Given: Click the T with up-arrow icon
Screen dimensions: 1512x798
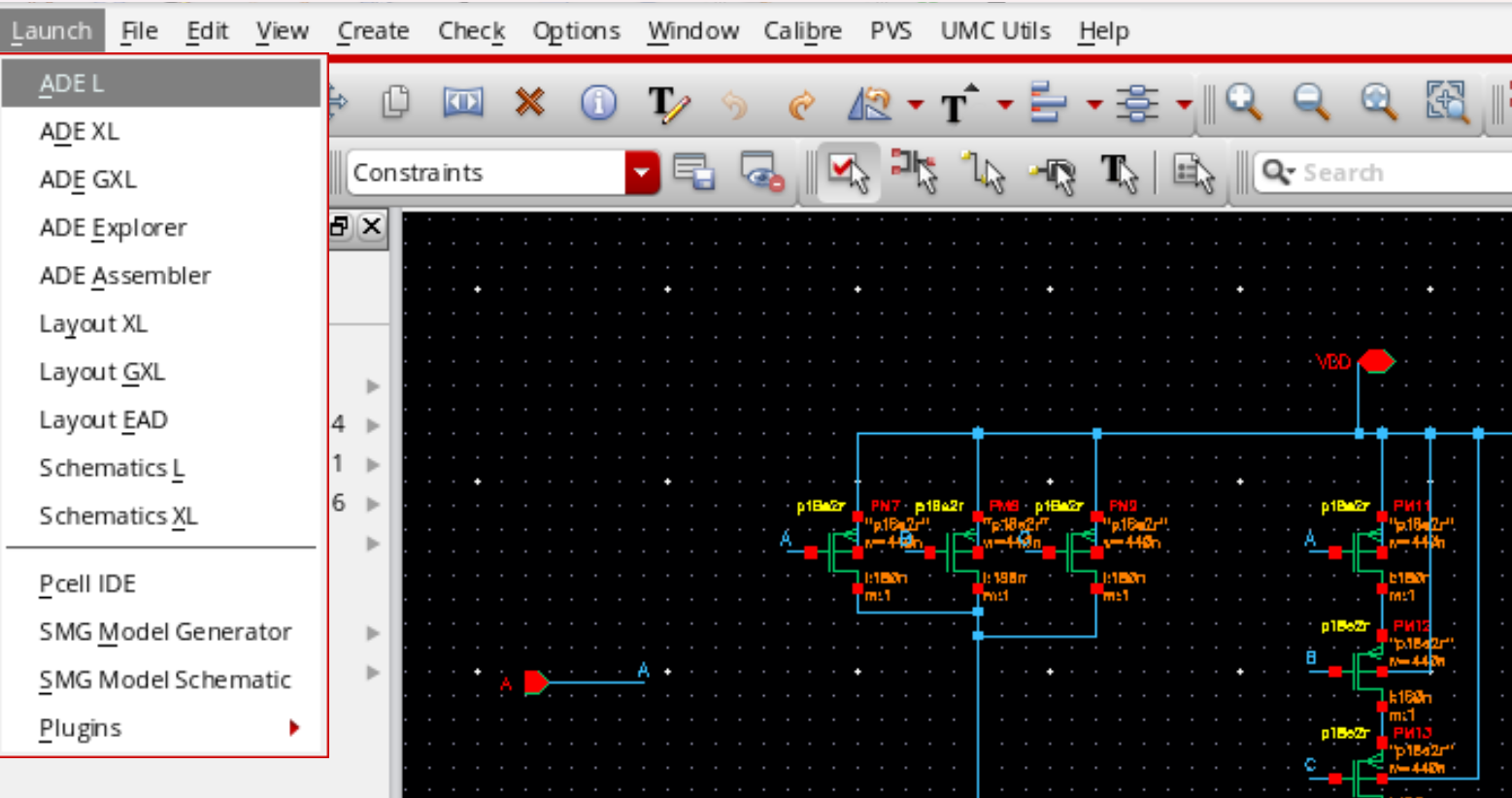Looking at the screenshot, I should tap(959, 104).
